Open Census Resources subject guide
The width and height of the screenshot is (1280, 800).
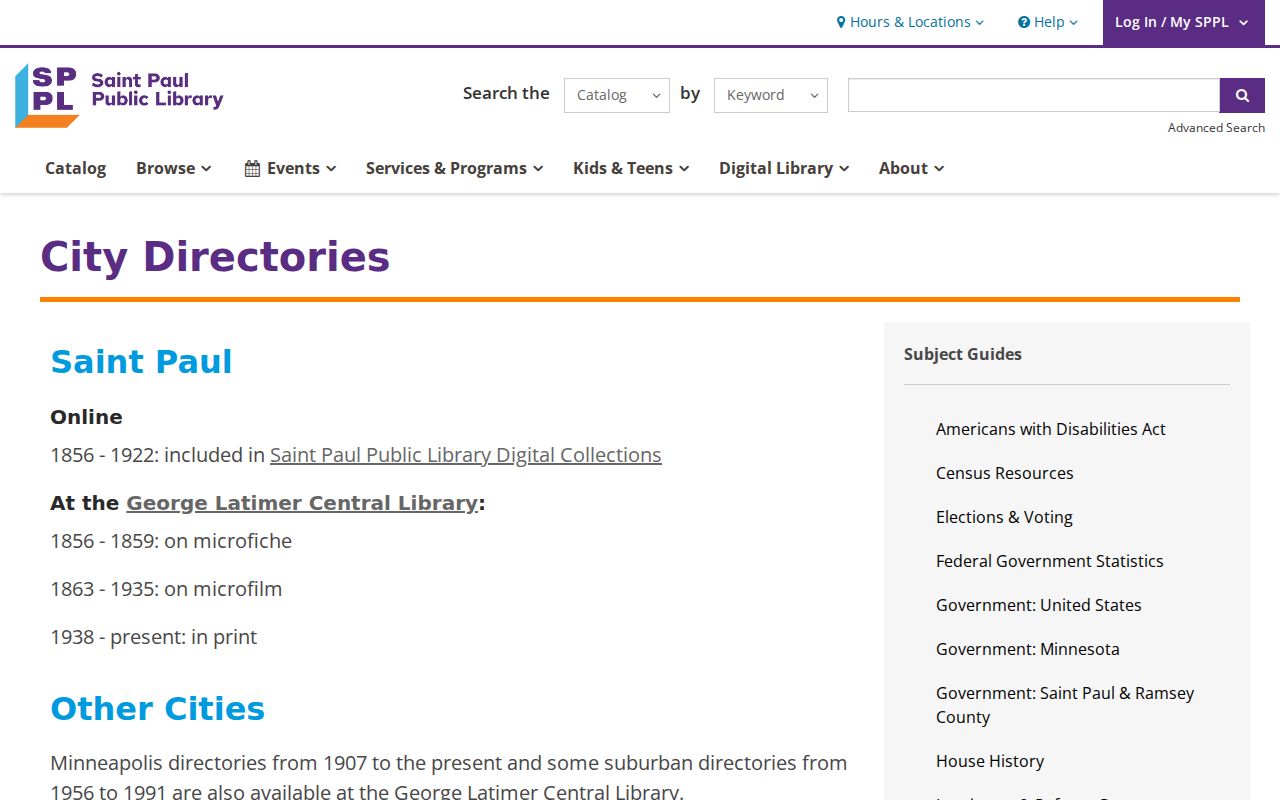(1005, 473)
